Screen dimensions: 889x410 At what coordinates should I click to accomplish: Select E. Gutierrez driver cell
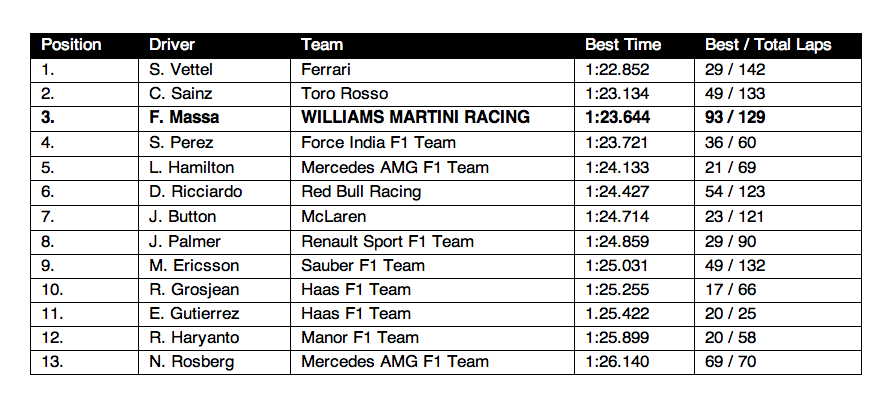(190, 313)
